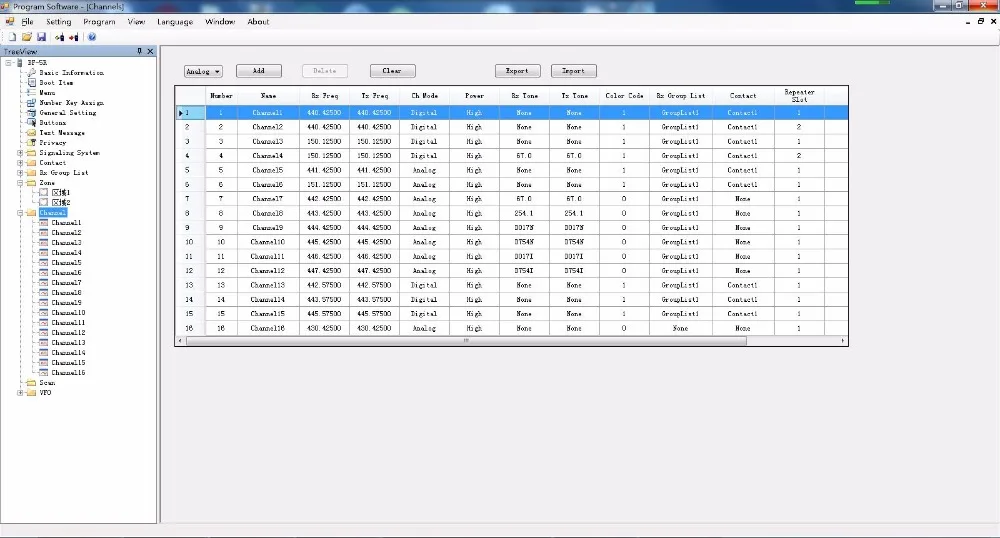
Task: Click the Channel16 analog channel icon
Action: point(43,372)
